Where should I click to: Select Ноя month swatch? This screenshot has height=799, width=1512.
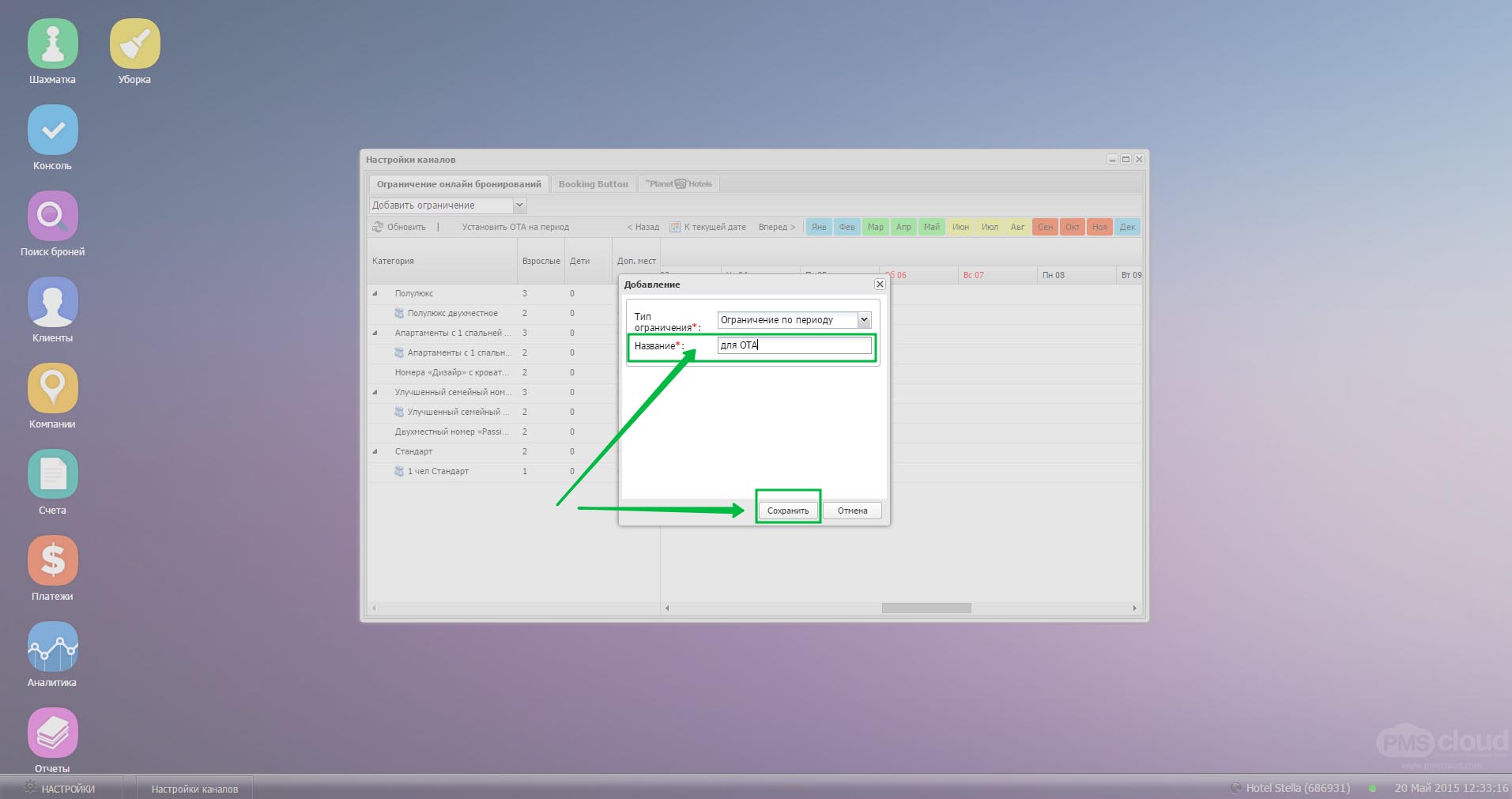point(1099,227)
